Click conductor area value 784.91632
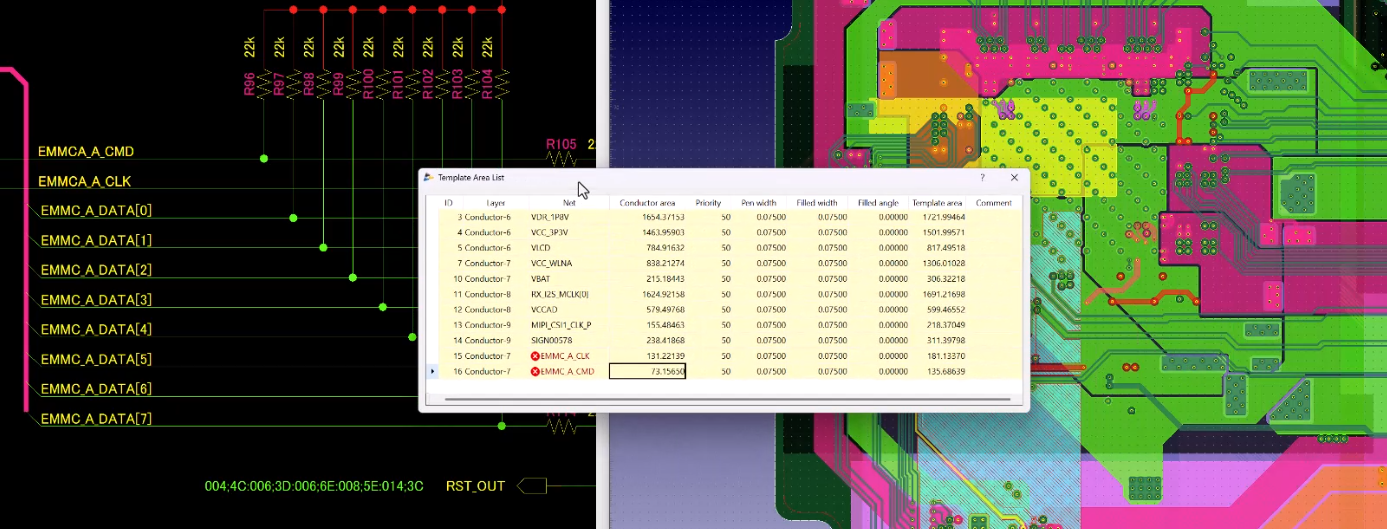This screenshot has width=1387, height=529. 664,248
